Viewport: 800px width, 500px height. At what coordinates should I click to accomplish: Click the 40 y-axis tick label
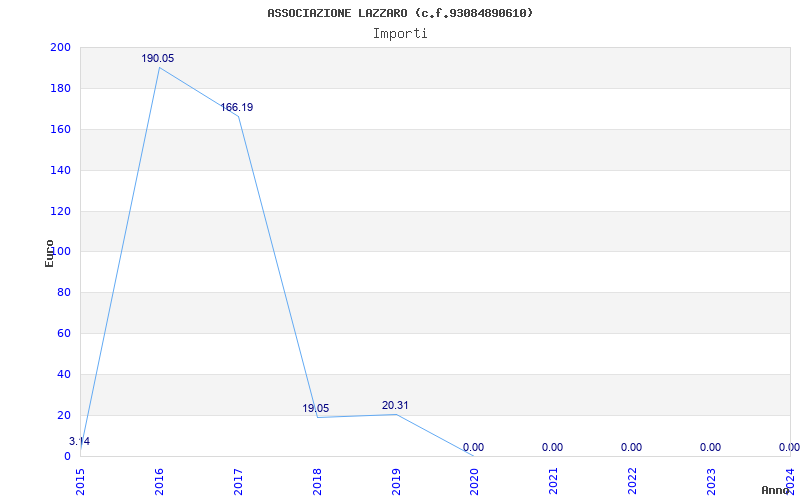click(63, 374)
